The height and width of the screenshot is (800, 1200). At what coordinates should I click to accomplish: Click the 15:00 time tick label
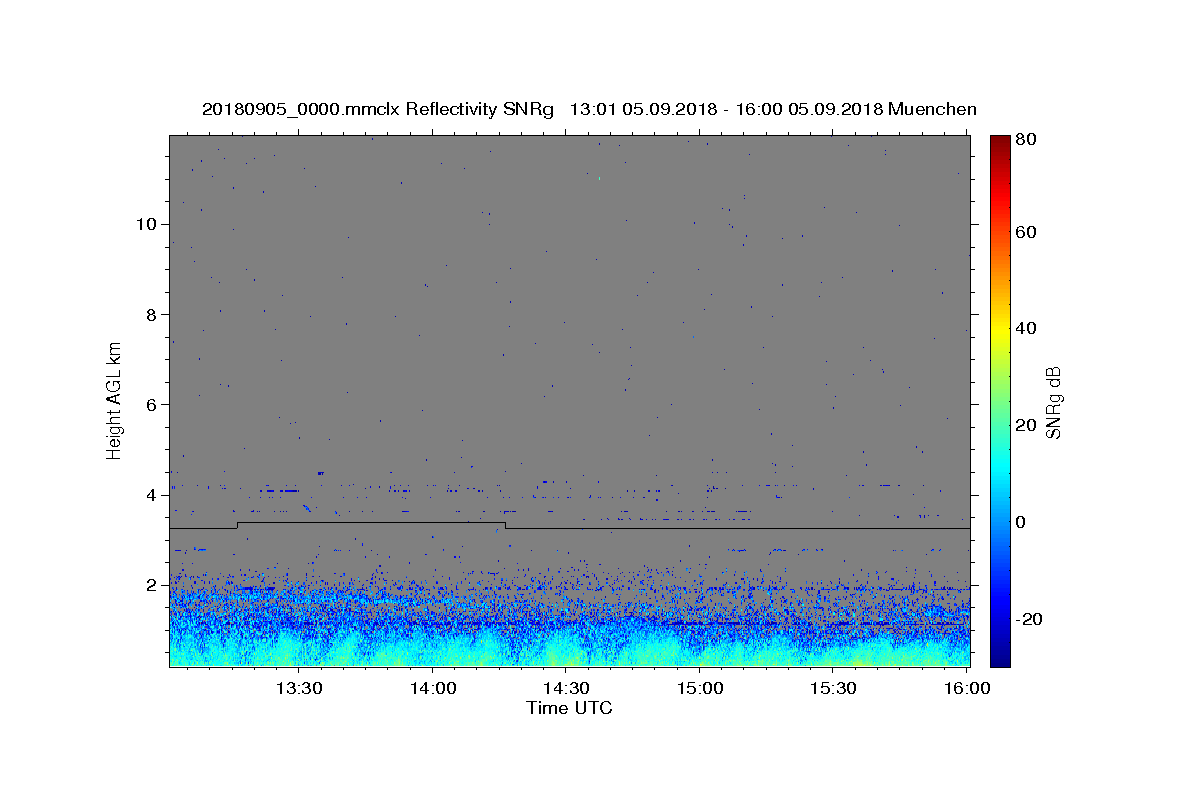(700, 689)
